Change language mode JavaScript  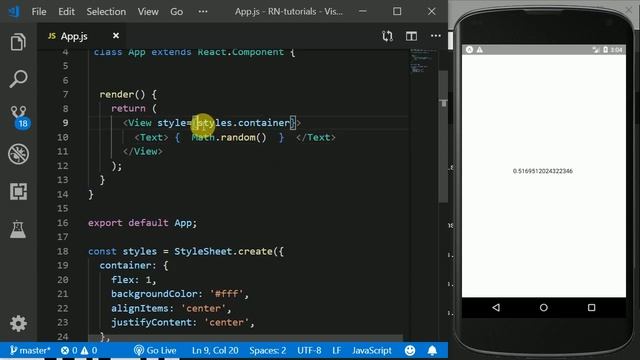pyautogui.click(x=372, y=350)
